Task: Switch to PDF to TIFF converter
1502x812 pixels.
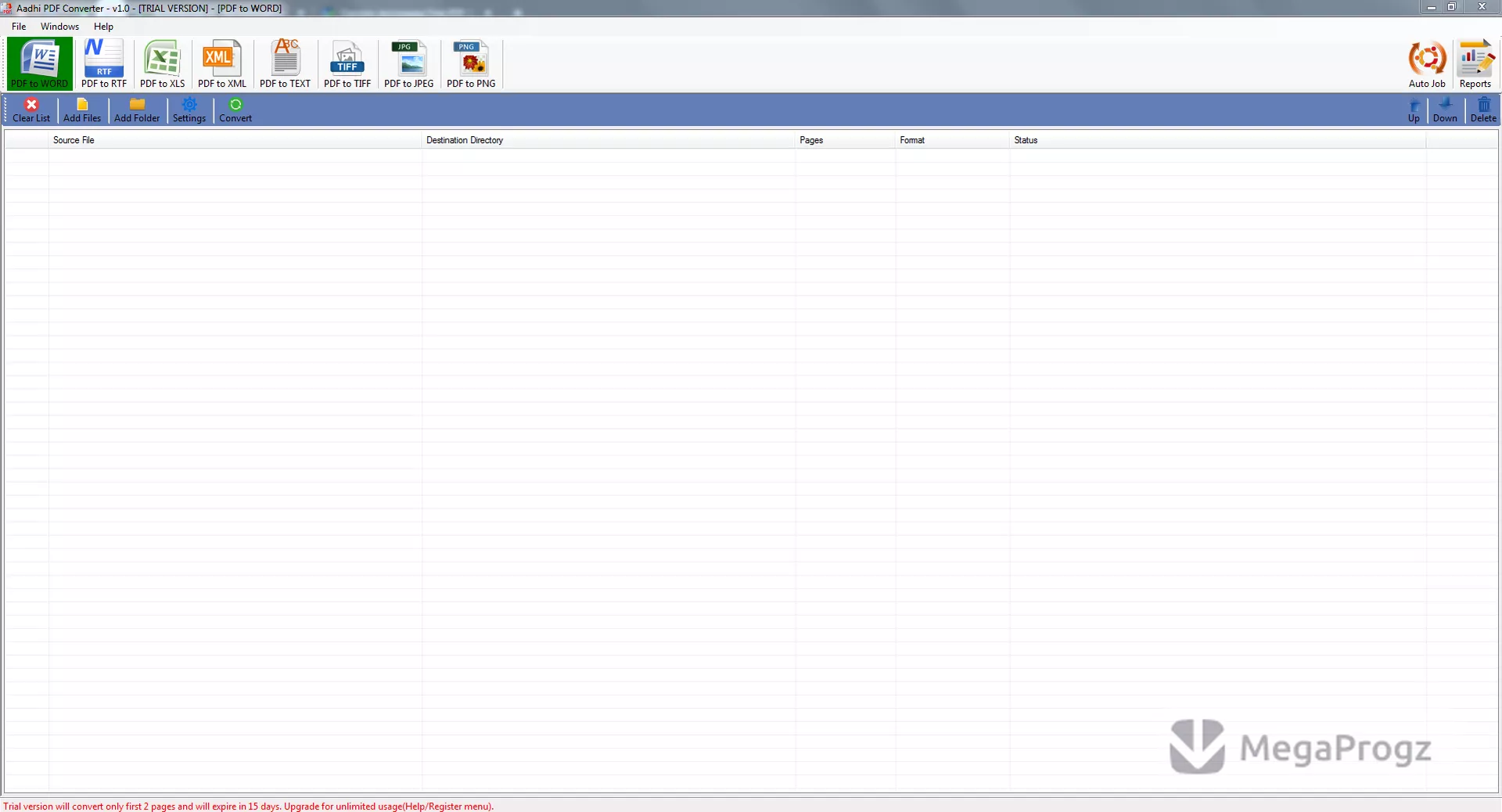Action: (347, 64)
